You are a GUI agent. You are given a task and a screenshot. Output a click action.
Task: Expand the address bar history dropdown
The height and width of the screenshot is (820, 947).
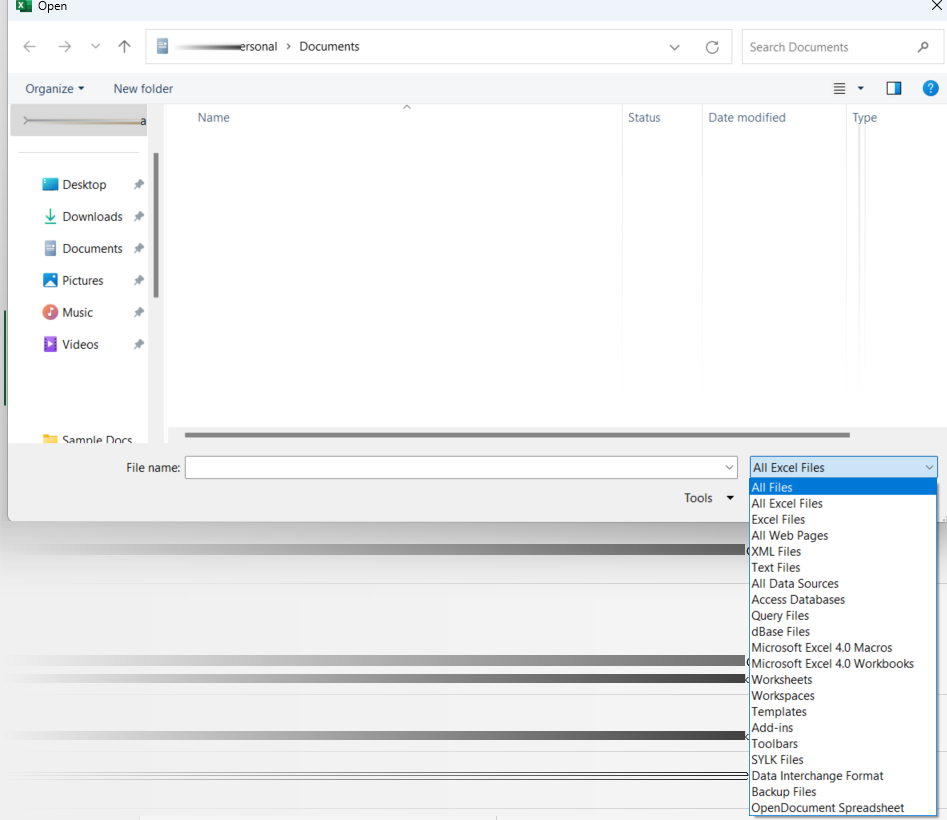675,47
